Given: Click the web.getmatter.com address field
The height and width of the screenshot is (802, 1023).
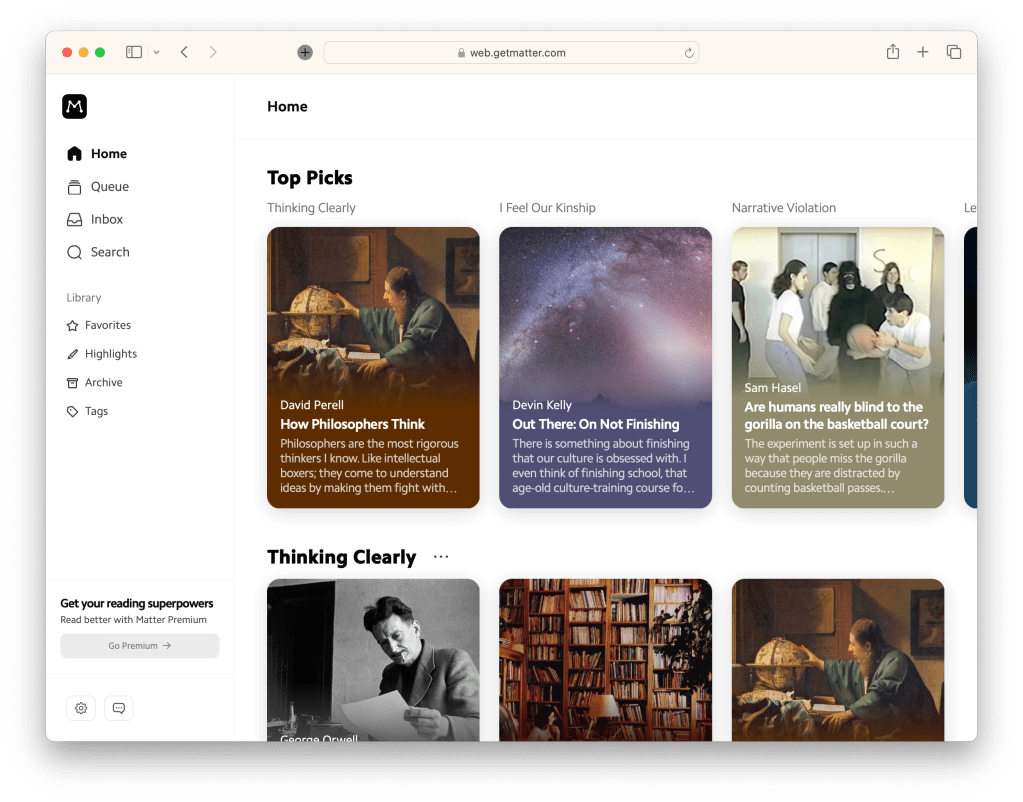Looking at the screenshot, I should point(511,53).
